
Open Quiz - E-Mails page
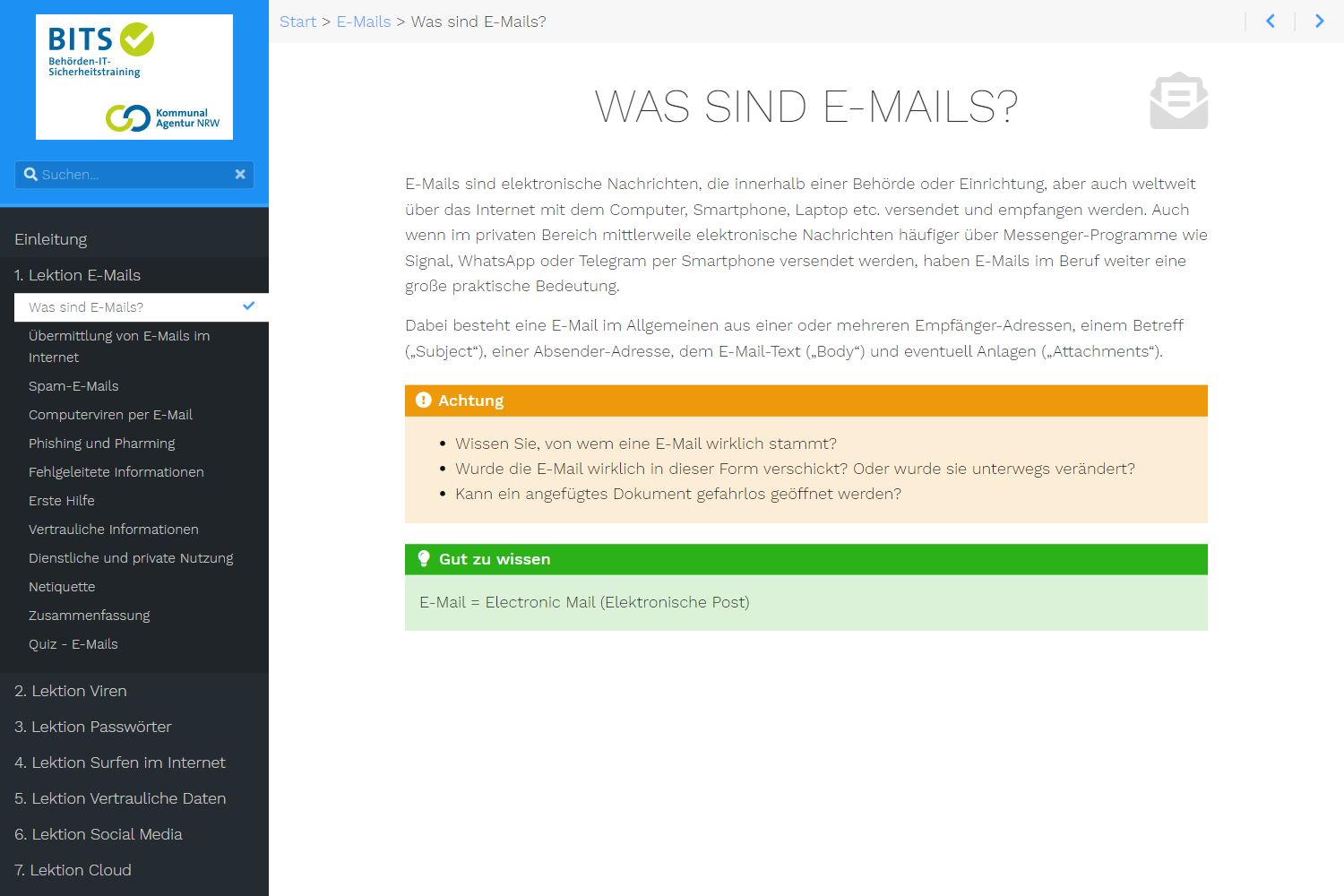click(73, 644)
